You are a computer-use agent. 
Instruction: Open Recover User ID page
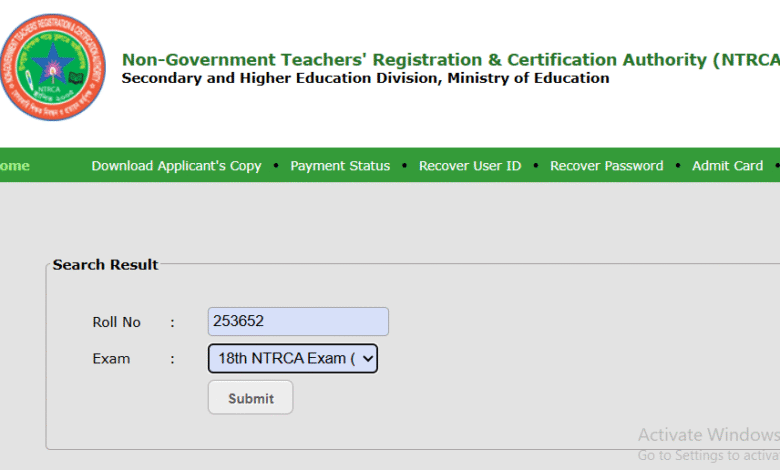(x=470, y=166)
